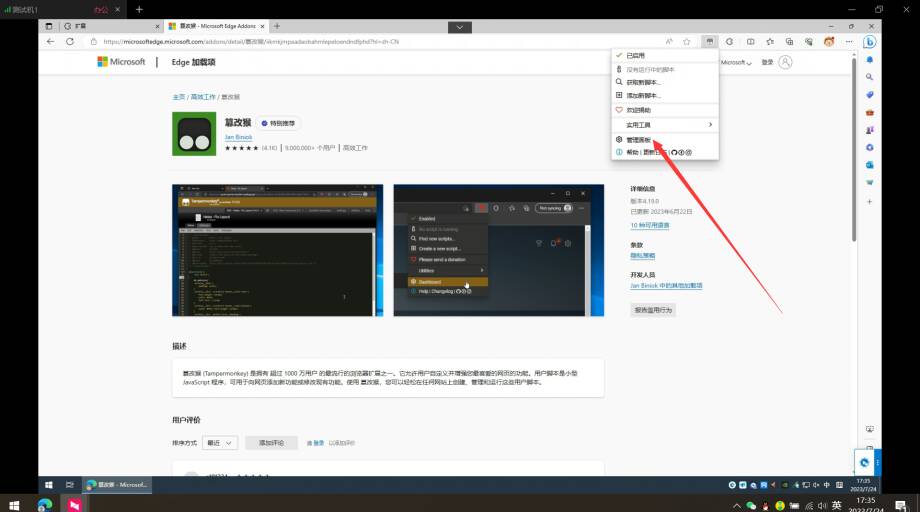Close the Microsoft Edge Addons tab
Viewport: 920px width, 512px height.
(262, 26)
